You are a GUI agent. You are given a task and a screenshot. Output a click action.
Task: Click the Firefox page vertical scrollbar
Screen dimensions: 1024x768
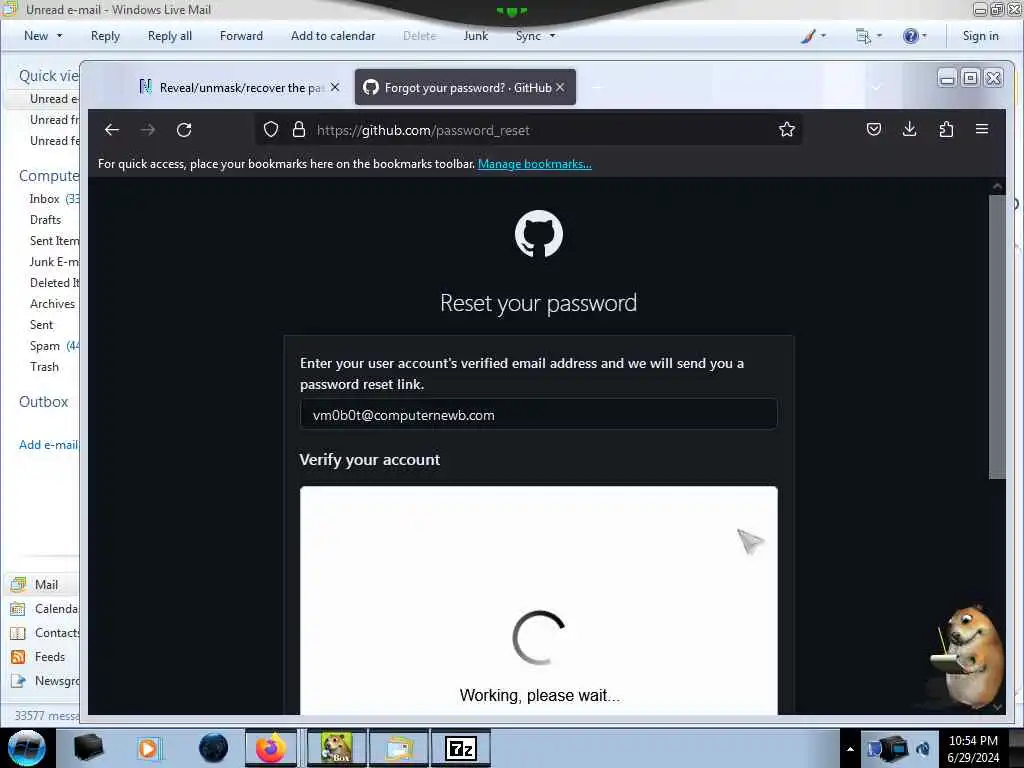click(997, 336)
